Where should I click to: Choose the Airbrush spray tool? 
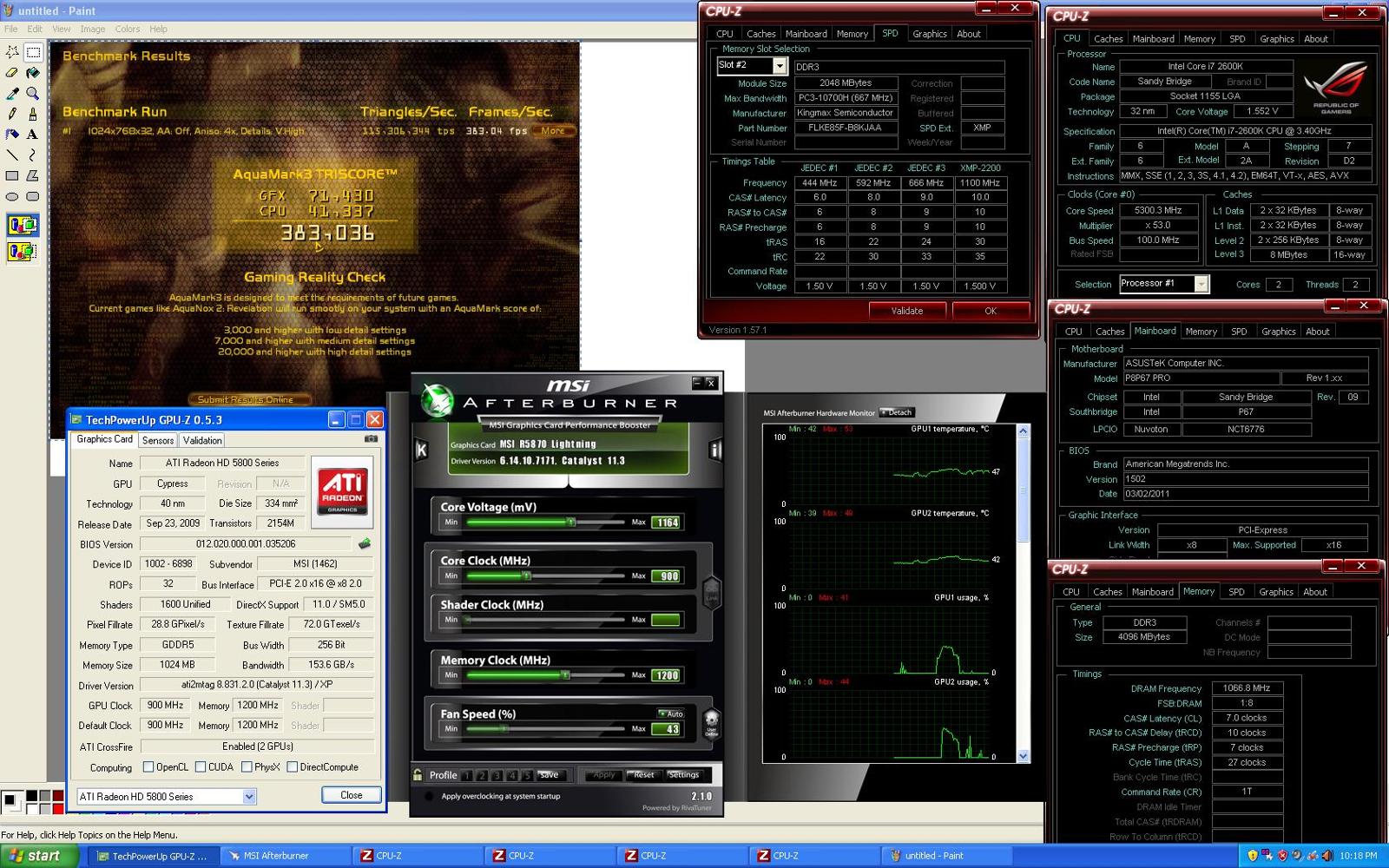tap(12, 135)
